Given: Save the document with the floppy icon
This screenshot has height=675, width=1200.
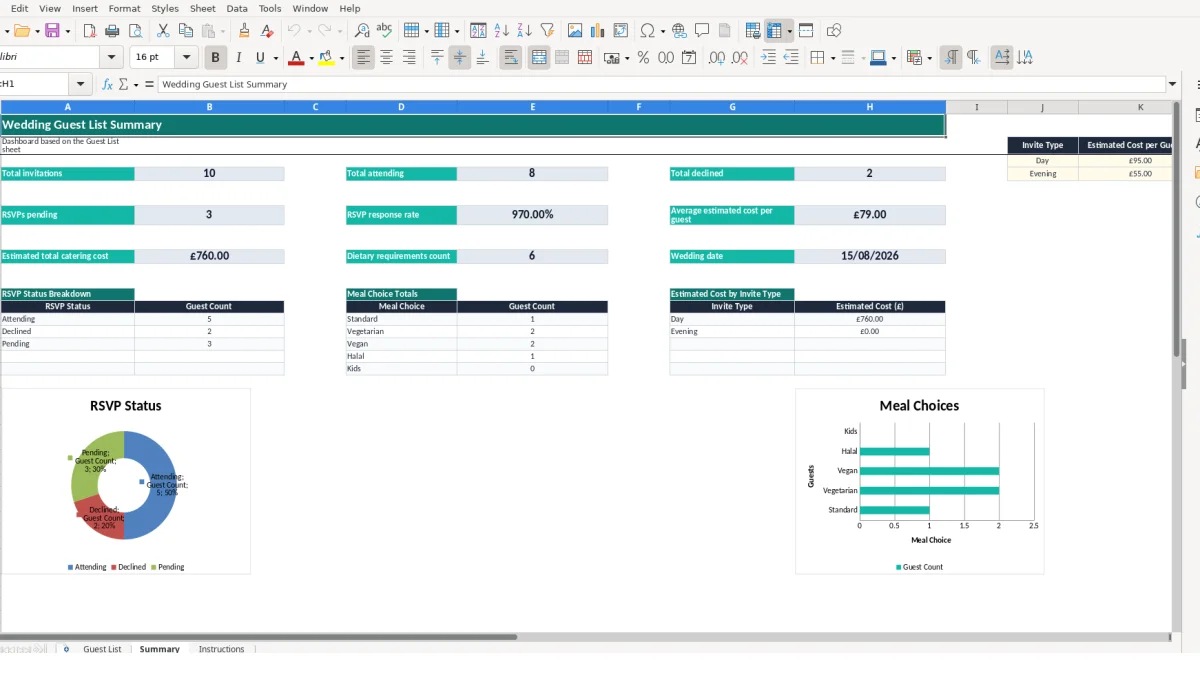Looking at the screenshot, I should pos(52,31).
